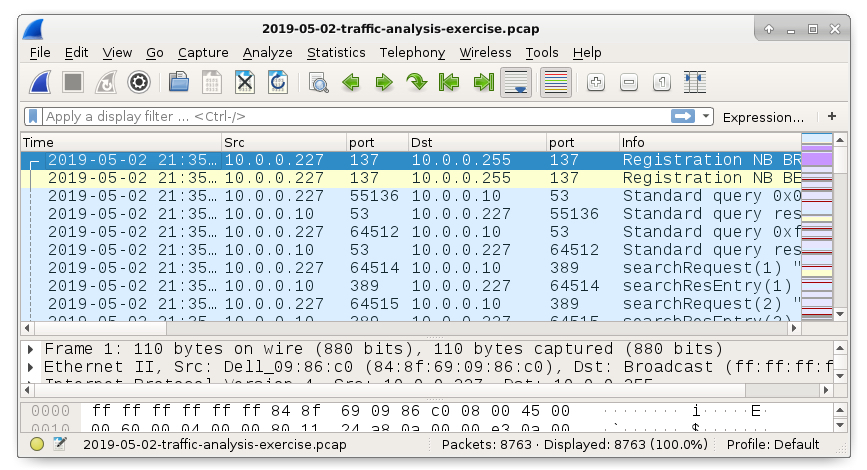The height and width of the screenshot is (470, 867).
Task: Close this capture file icon
Action: [244, 83]
